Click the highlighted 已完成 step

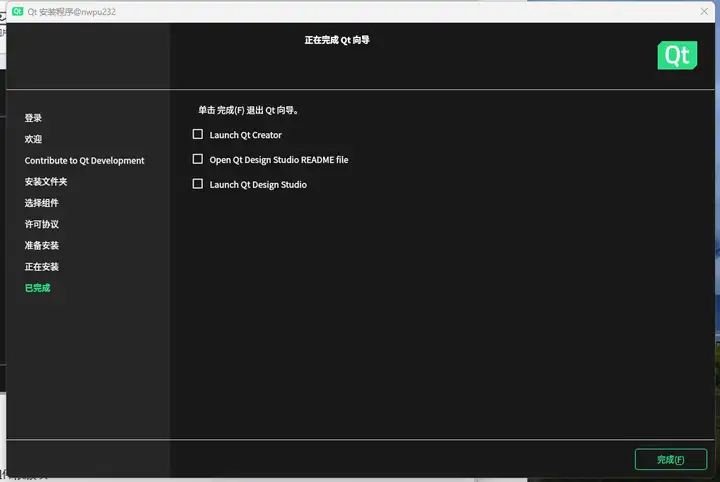tap(38, 288)
